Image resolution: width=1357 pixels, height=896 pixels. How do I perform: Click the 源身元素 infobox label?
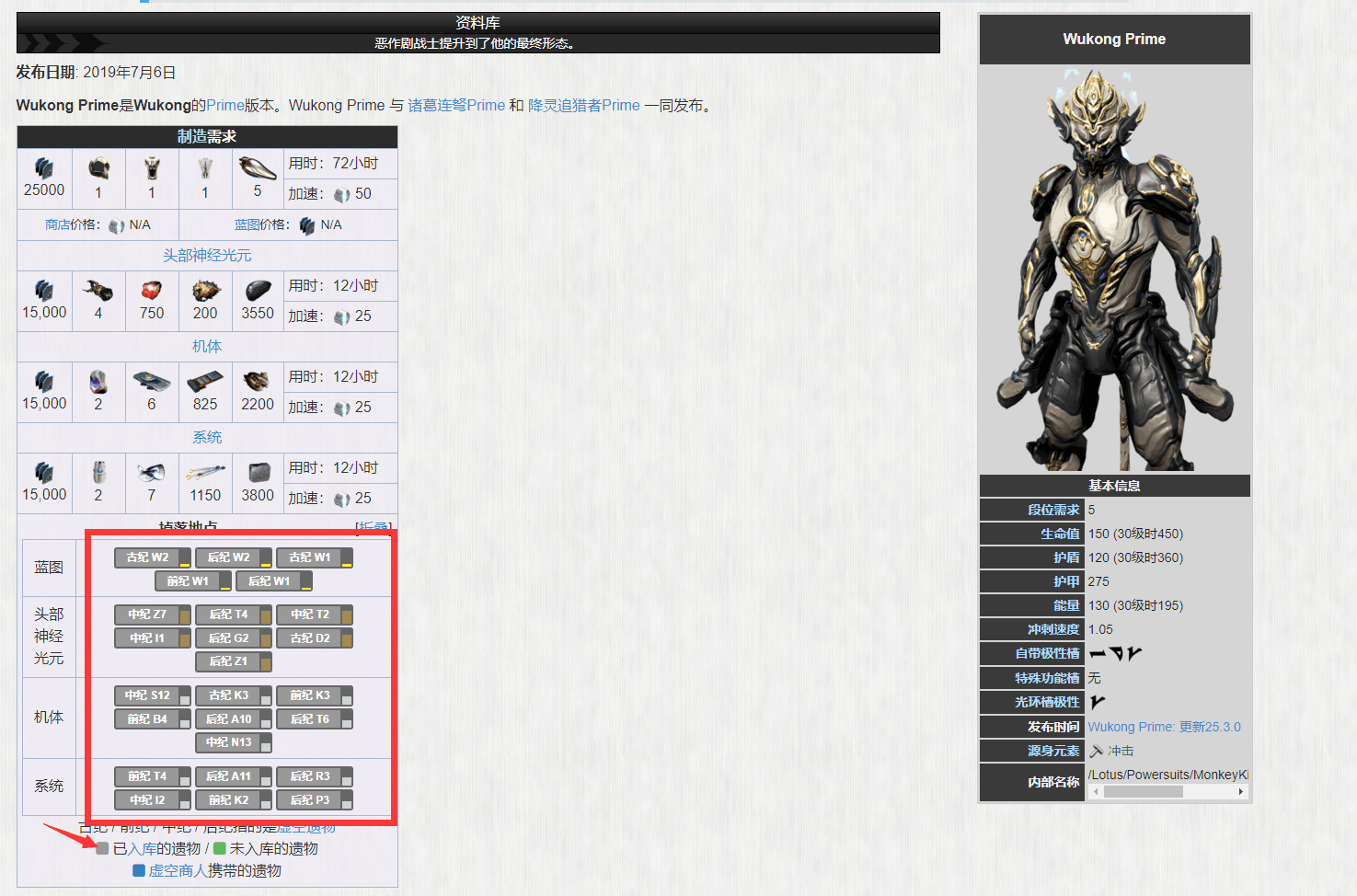(x=1053, y=751)
